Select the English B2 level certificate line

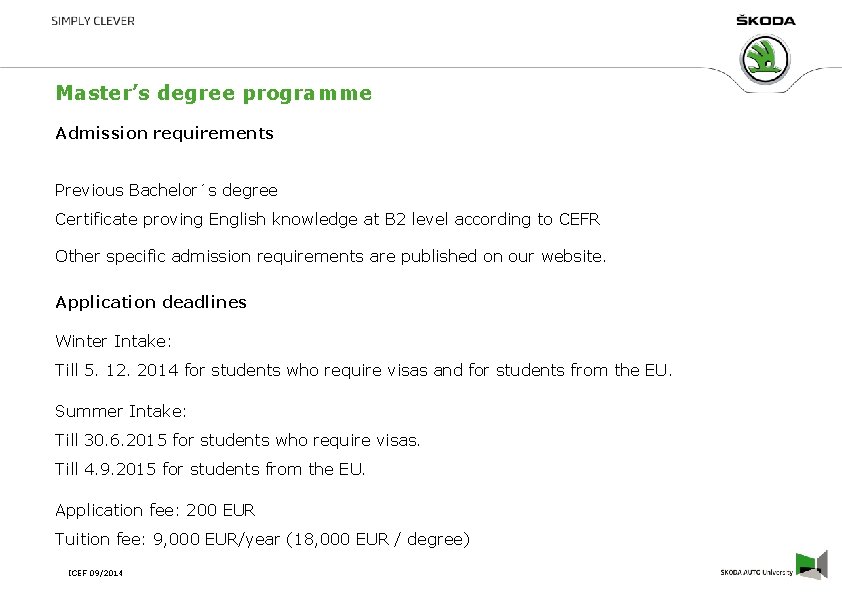point(327,219)
